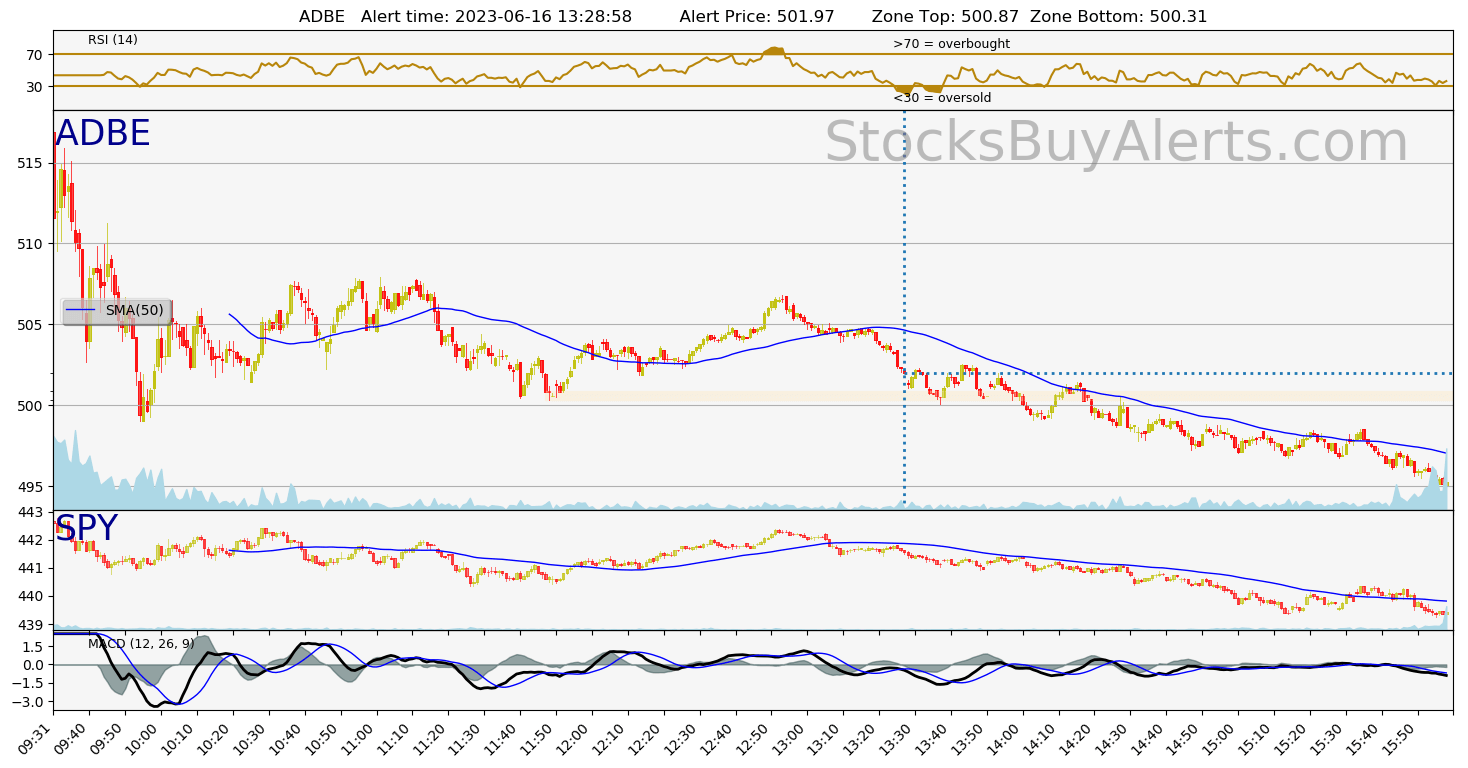The image size is (1468, 768).
Task: Click the 'Zone Bottom: 500.31' title text
Action: coord(1119,17)
